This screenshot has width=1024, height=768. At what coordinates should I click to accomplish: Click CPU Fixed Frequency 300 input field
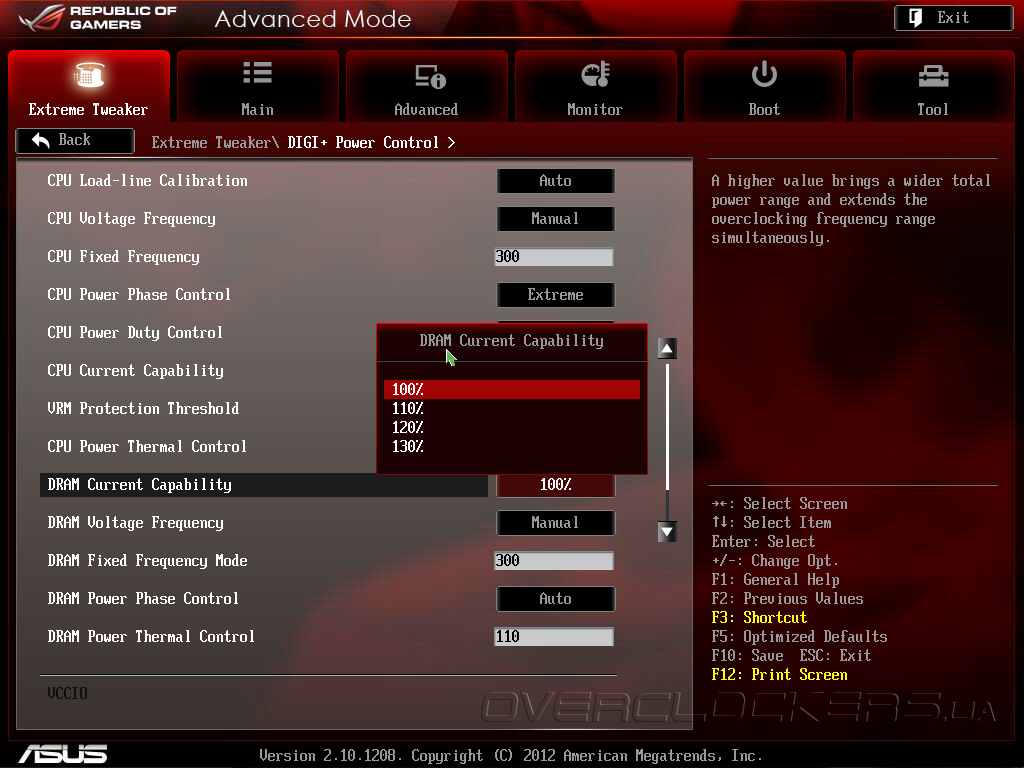(x=554, y=257)
